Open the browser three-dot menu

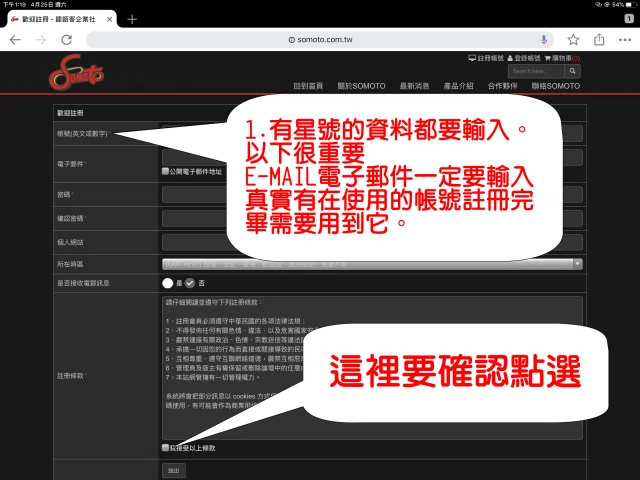(625, 40)
